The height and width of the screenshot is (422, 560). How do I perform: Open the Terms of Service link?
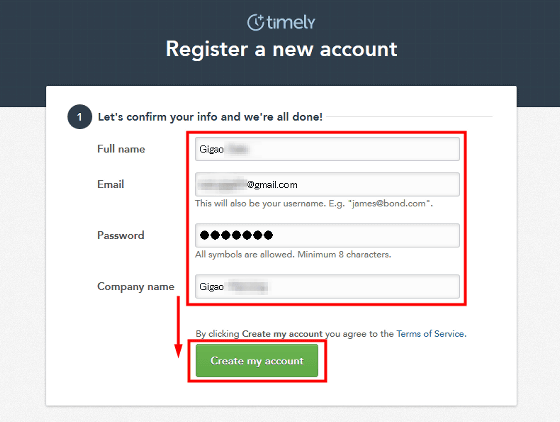431,334
